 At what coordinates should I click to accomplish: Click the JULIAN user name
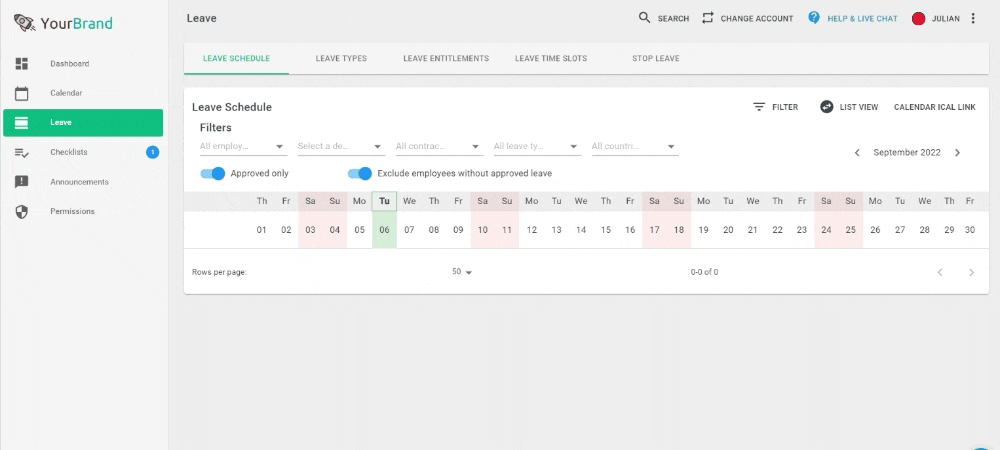point(946,19)
